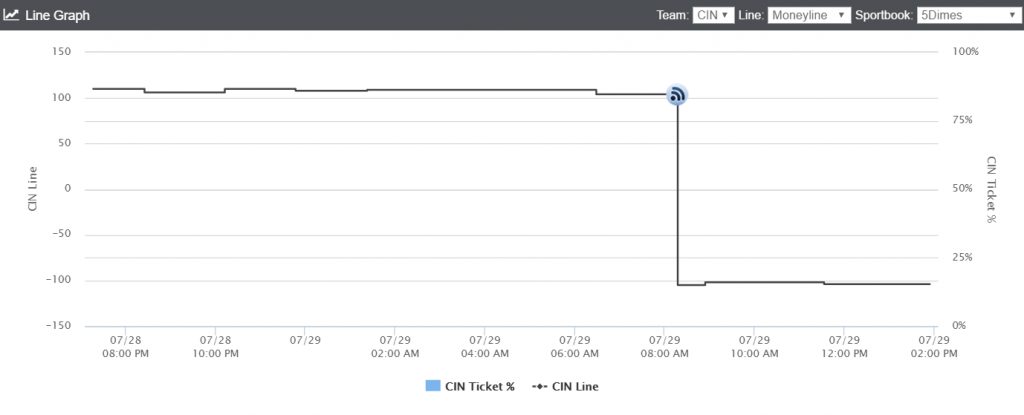The image size is (1024, 415).
Task: Open the Moneyline line type dropdown
Action: 809,15
